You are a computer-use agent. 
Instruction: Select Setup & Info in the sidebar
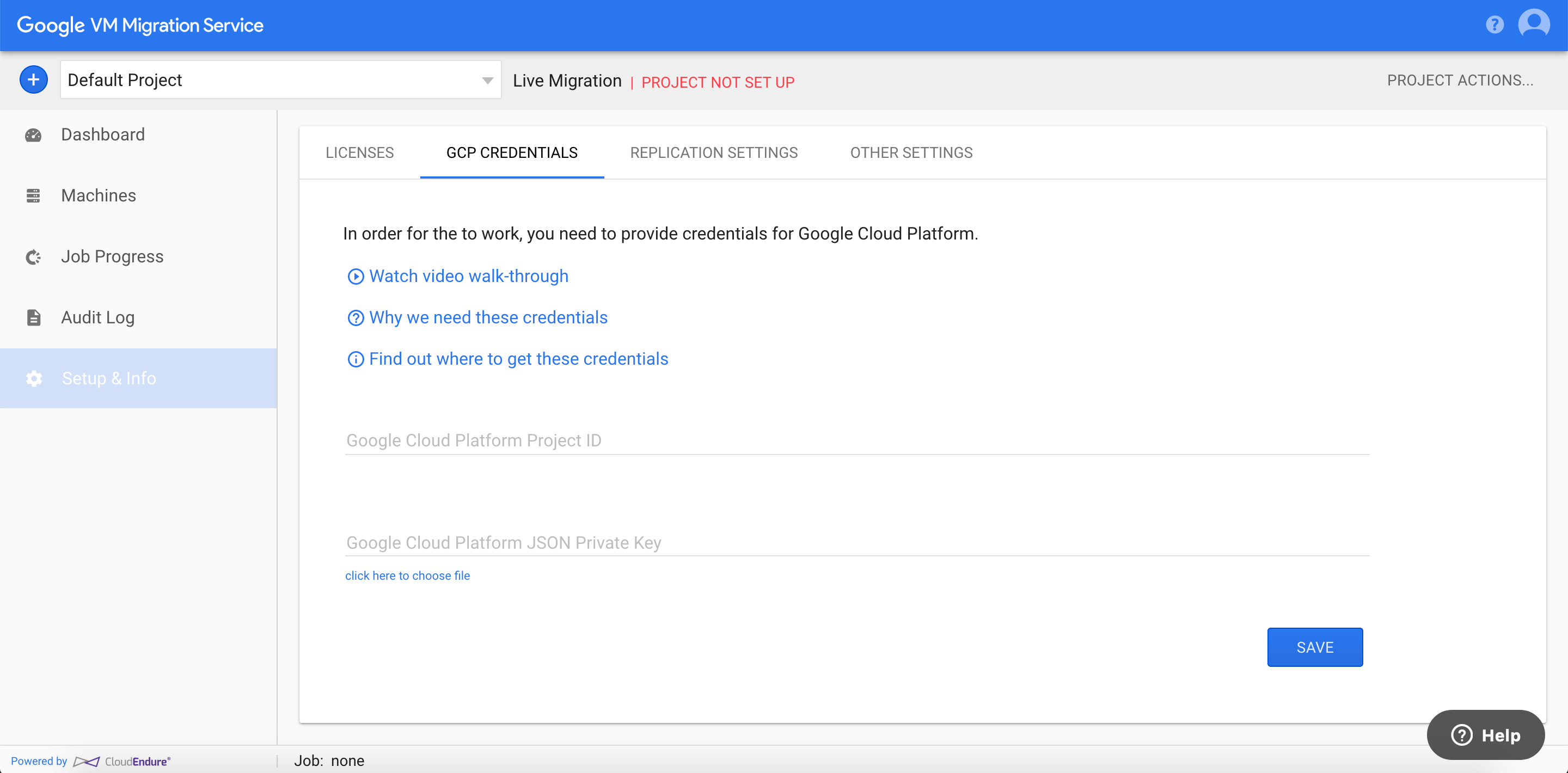138,378
